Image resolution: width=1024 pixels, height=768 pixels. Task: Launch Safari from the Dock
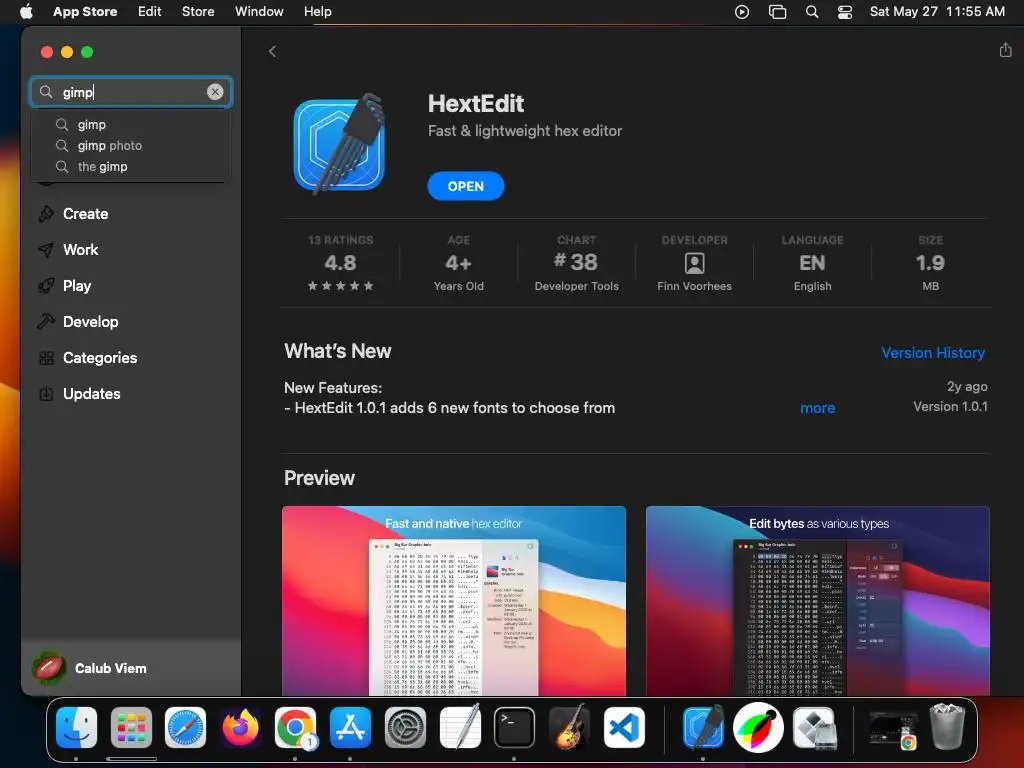[x=185, y=727]
